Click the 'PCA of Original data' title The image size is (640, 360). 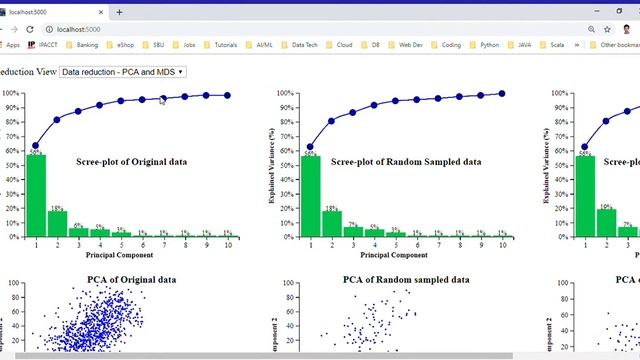[x=132, y=280]
